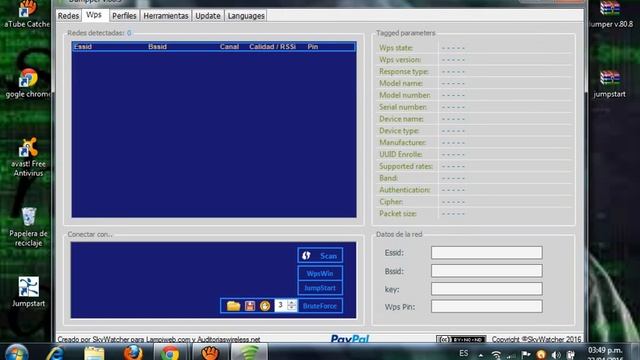Viewport: 640px width, 360px height.
Task: Open Internet Explorer from the taskbar
Action: tap(55, 353)
